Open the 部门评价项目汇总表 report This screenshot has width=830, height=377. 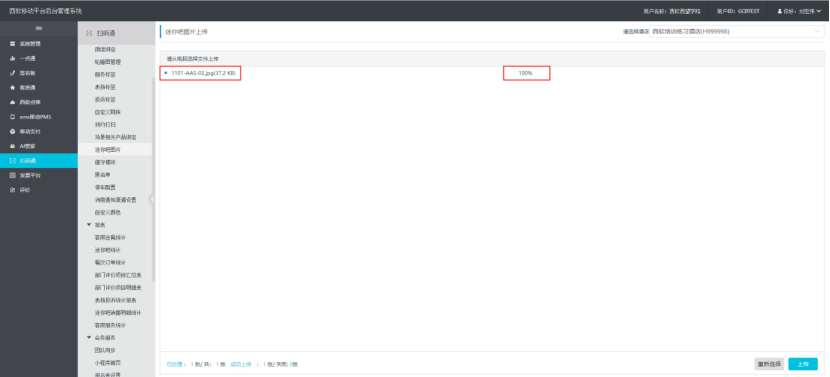point(118,275)
